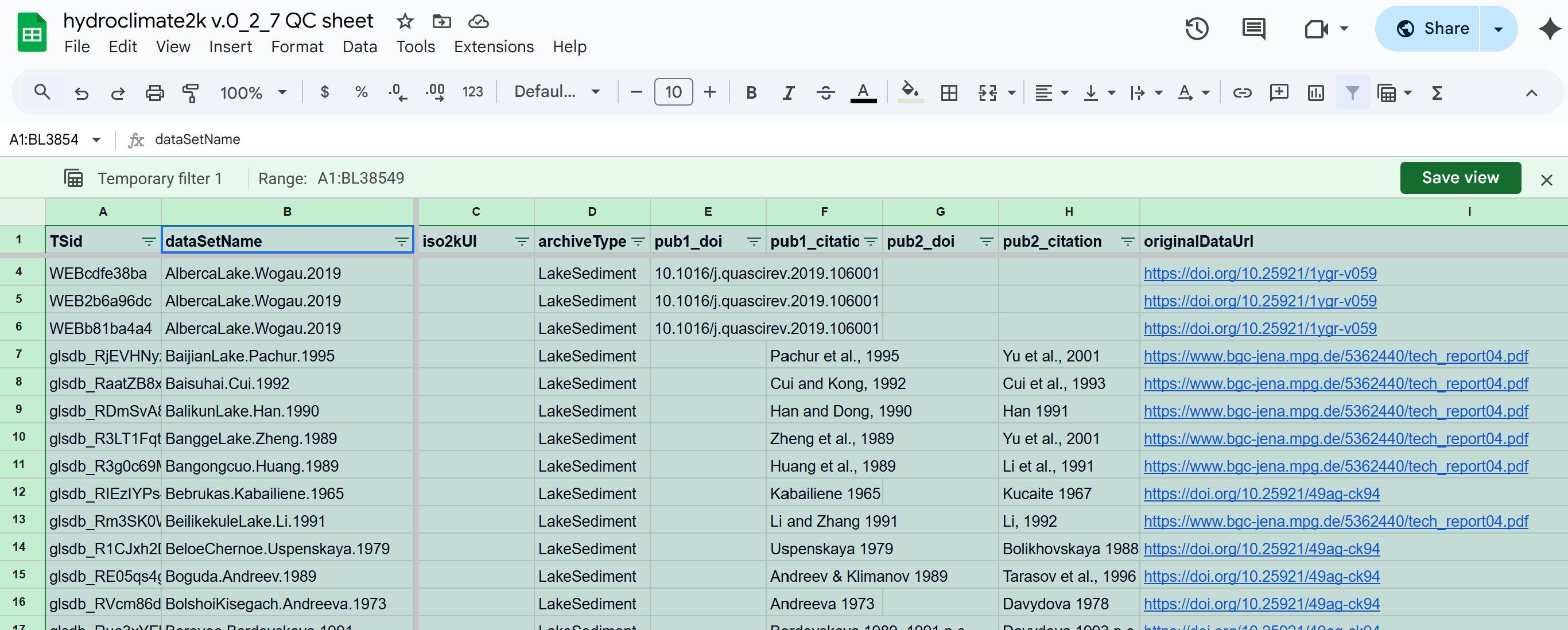1568x630 pixels.
Task: Open the fill color paint bucket
Action: [x=909, y=92]
